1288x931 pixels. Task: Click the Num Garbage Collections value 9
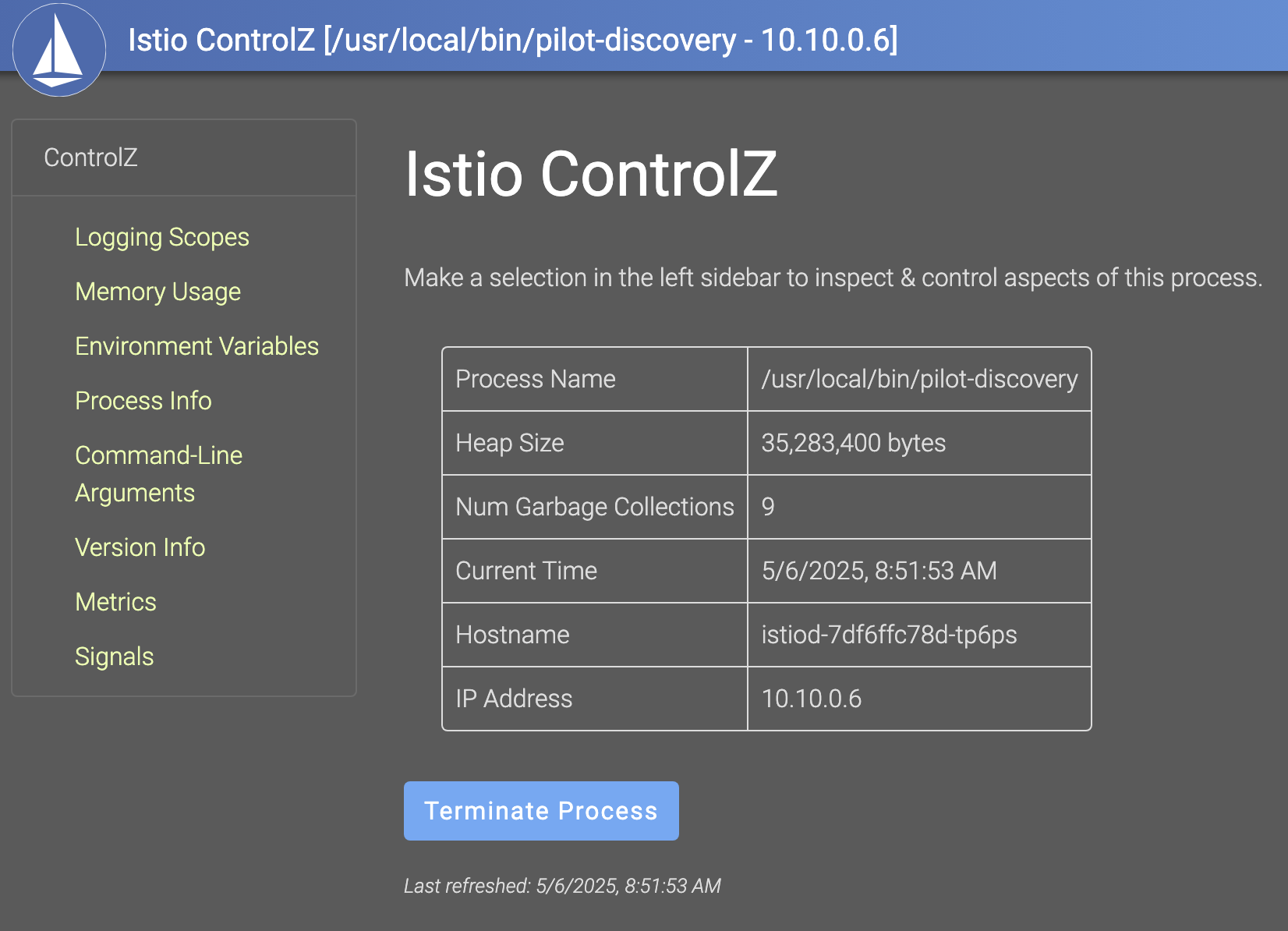coord(768,507)
